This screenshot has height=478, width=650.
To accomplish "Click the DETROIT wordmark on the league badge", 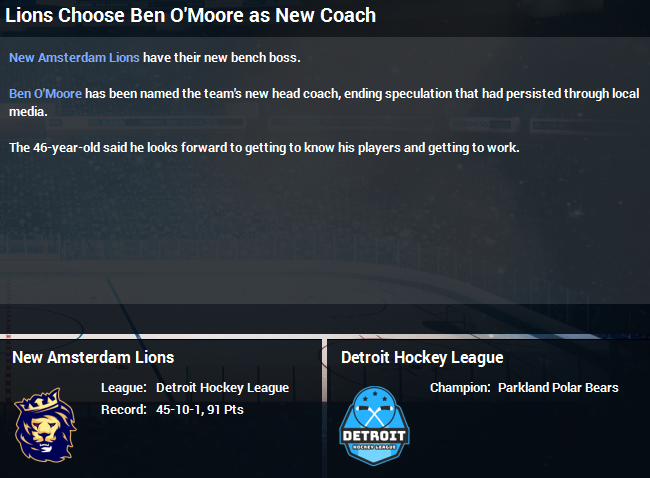I will [x=374, y=436].
